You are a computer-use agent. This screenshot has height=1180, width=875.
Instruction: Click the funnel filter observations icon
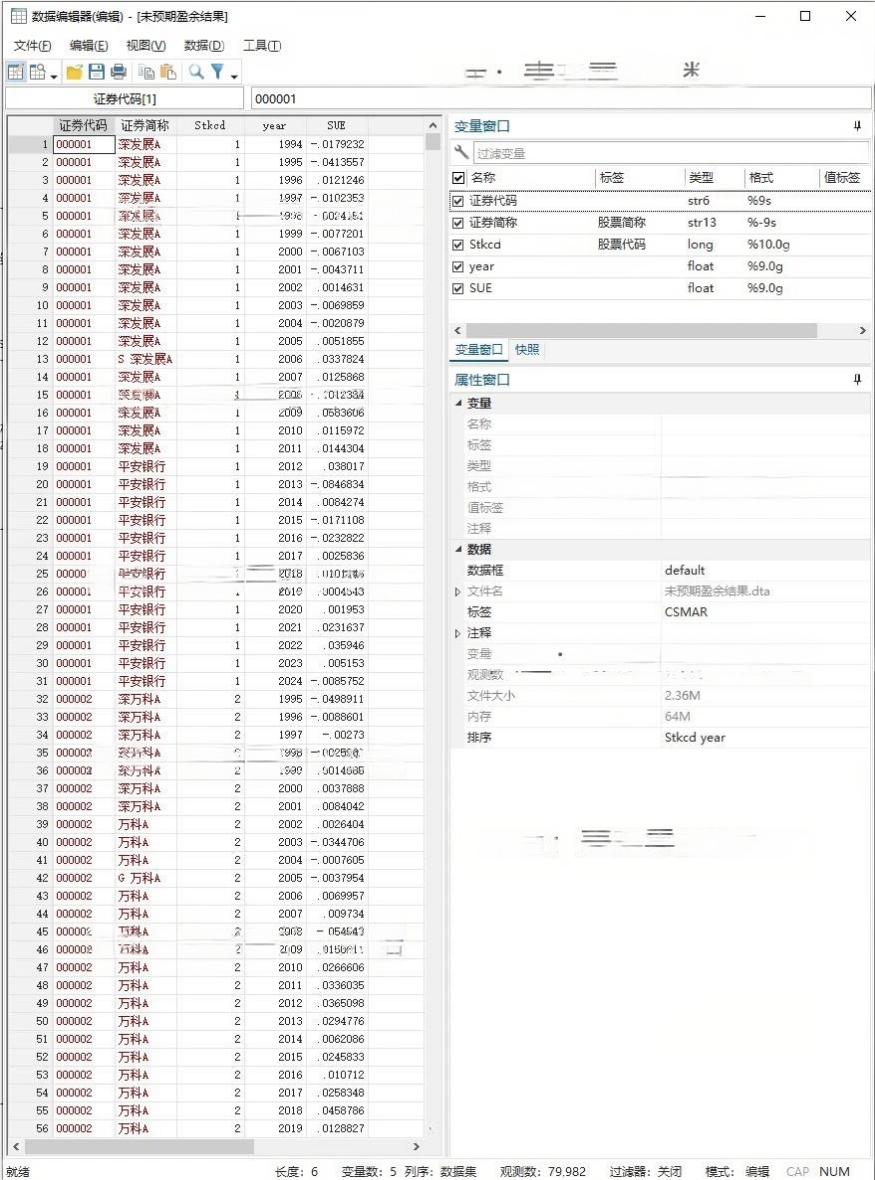coord(217,72)
